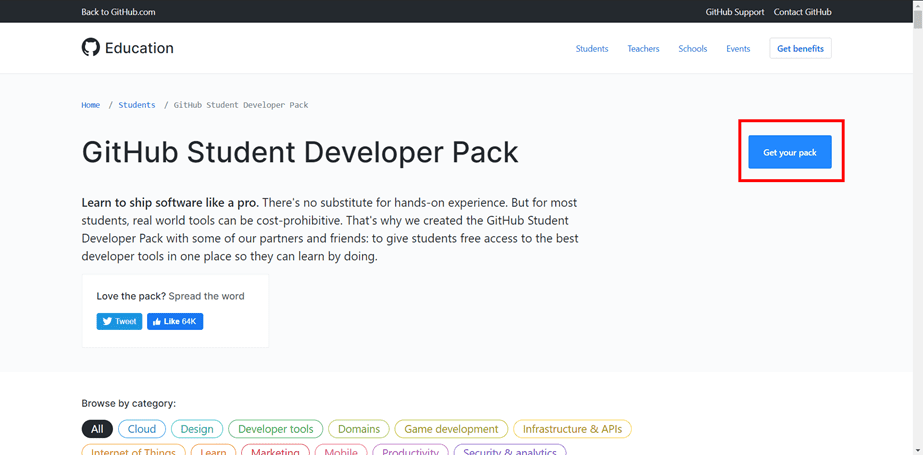Select the Cloud category filter
Viewport: 923px width, 455px height.
[x=142, y=429]
